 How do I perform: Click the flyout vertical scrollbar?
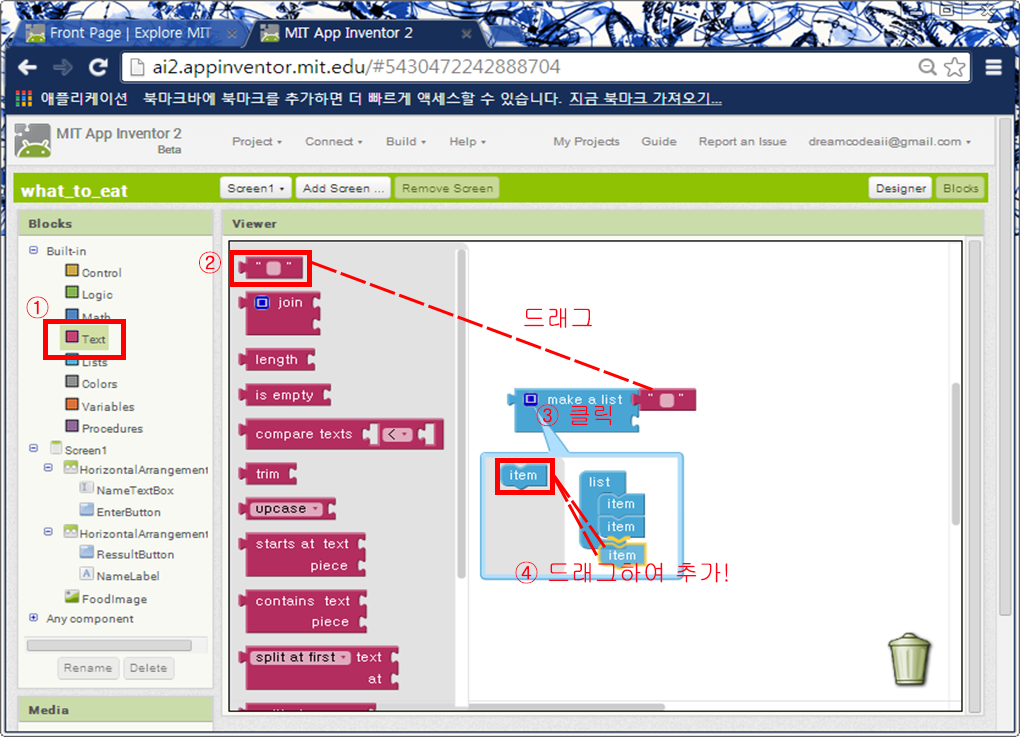(461, 414)
